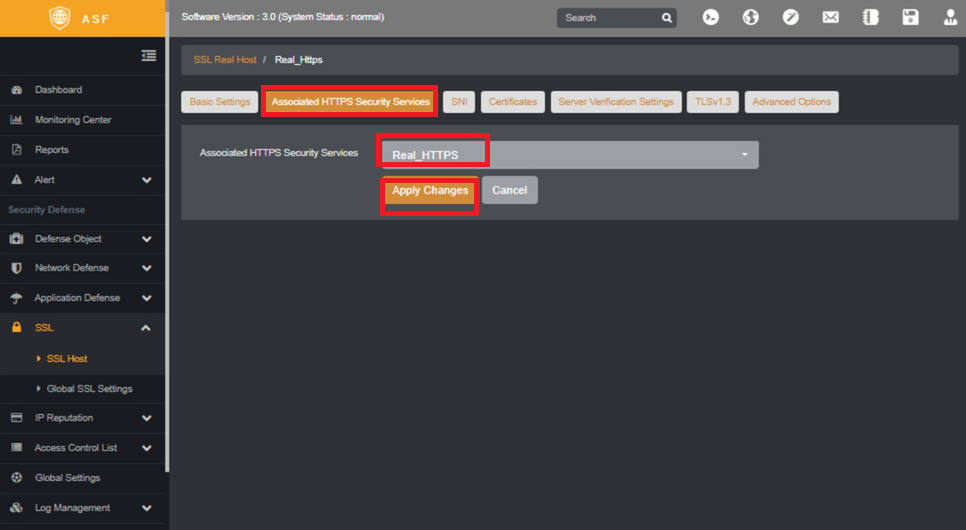Click the Apply Changes button

(430, 190)
